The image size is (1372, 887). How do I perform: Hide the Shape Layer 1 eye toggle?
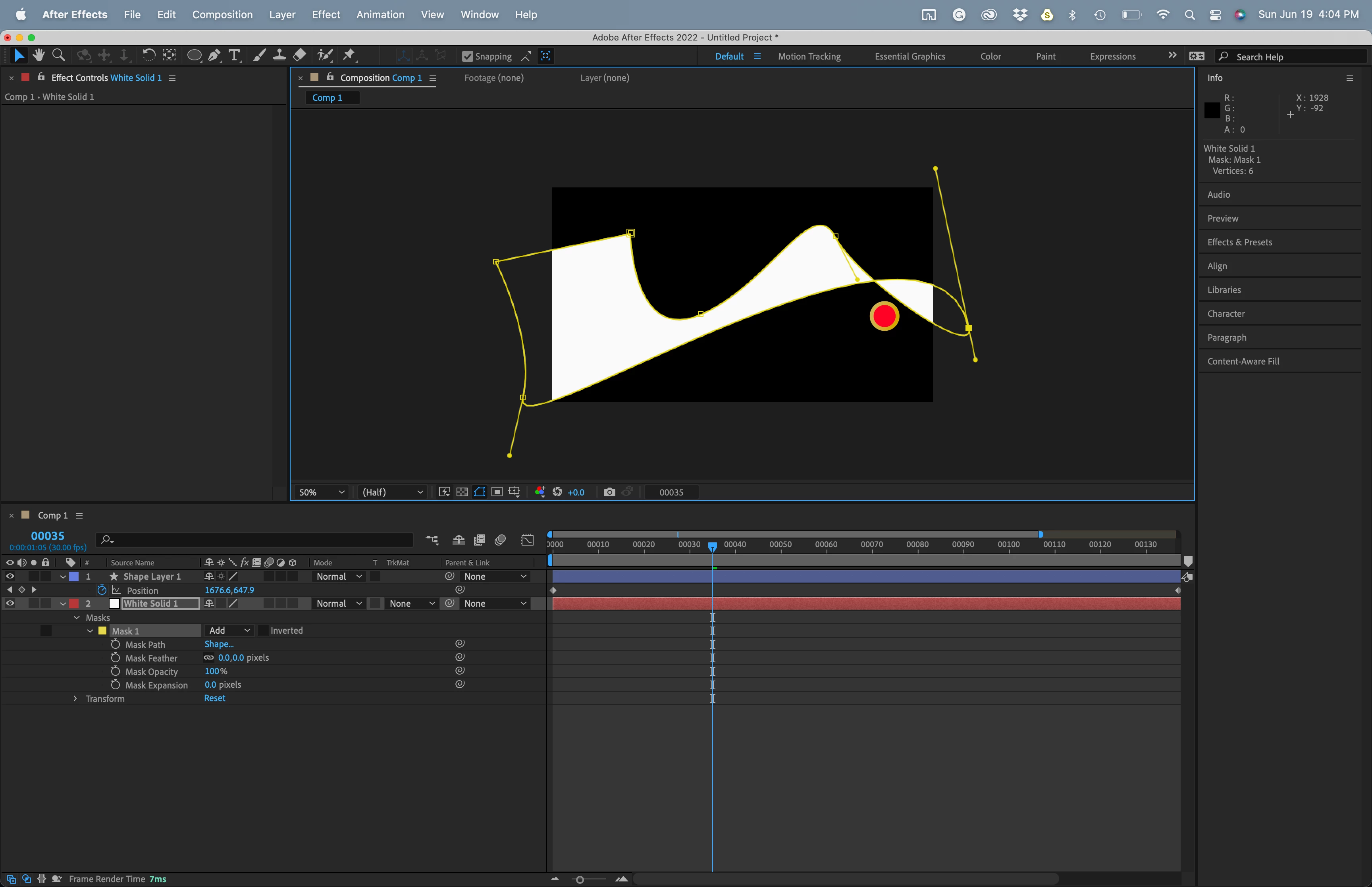10,576
